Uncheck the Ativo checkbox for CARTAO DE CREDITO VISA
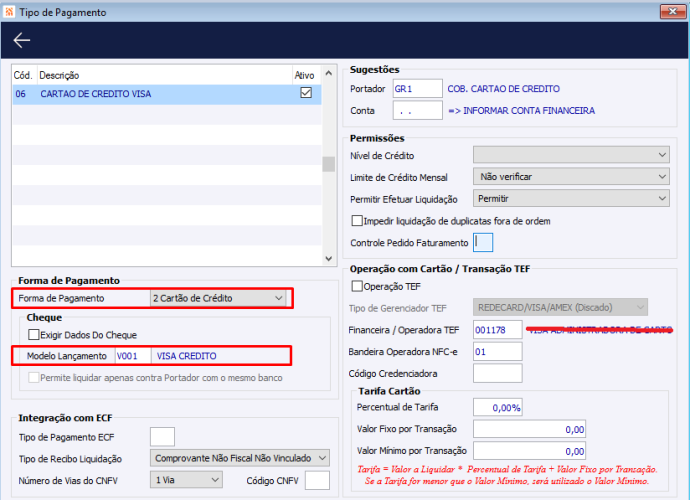This screenshot has height=500, width=690. click(x=306, y=93)
